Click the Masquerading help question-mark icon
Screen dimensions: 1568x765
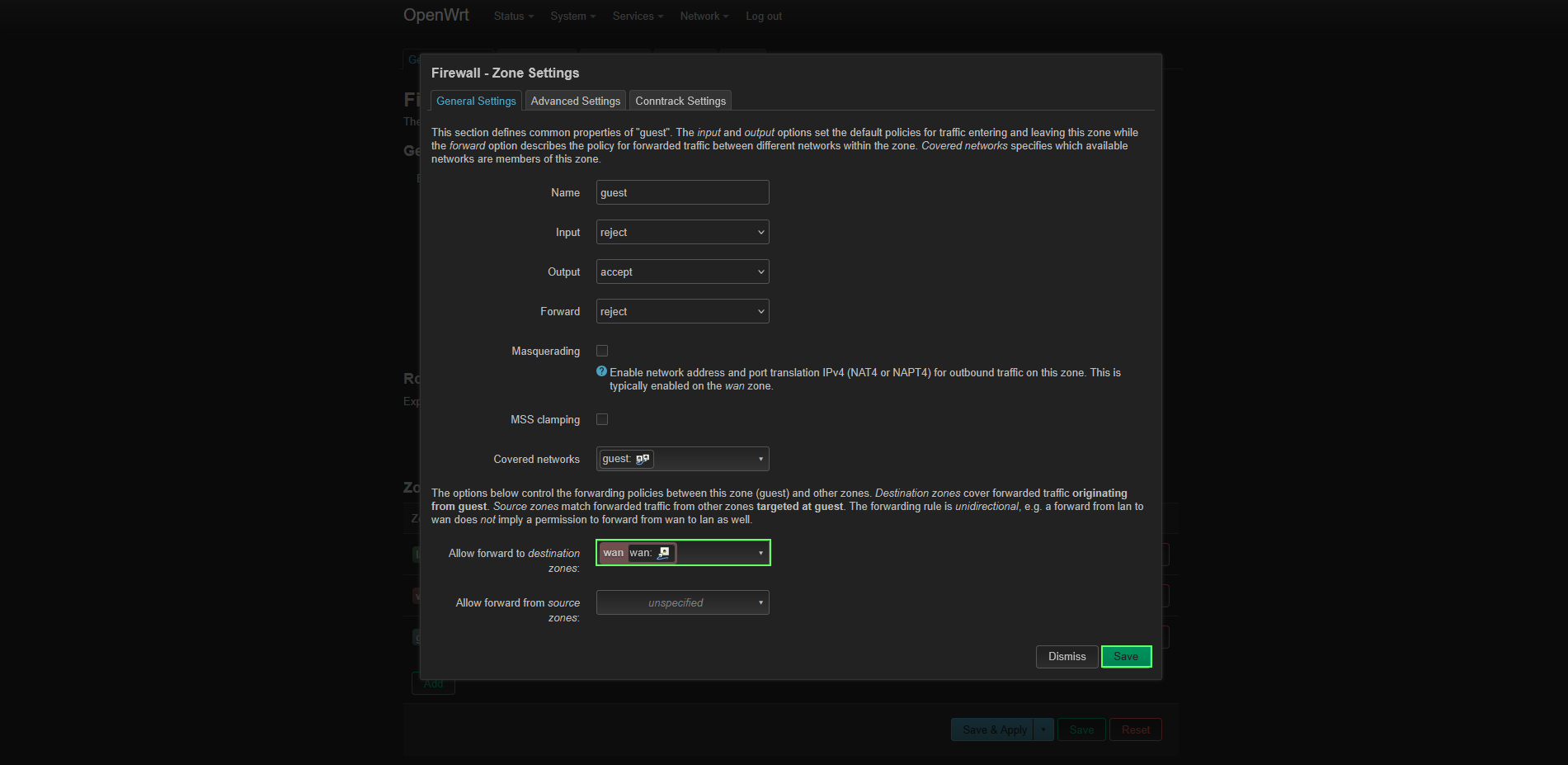(601, 371)
